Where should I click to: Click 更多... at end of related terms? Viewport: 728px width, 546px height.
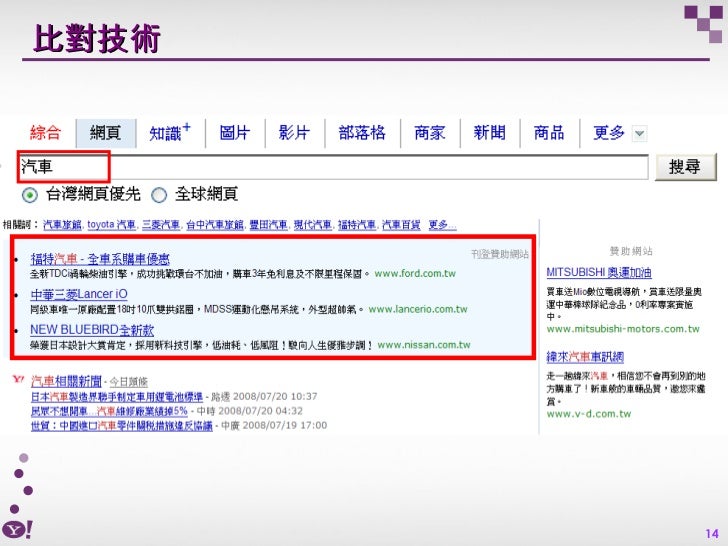[442, 225]
